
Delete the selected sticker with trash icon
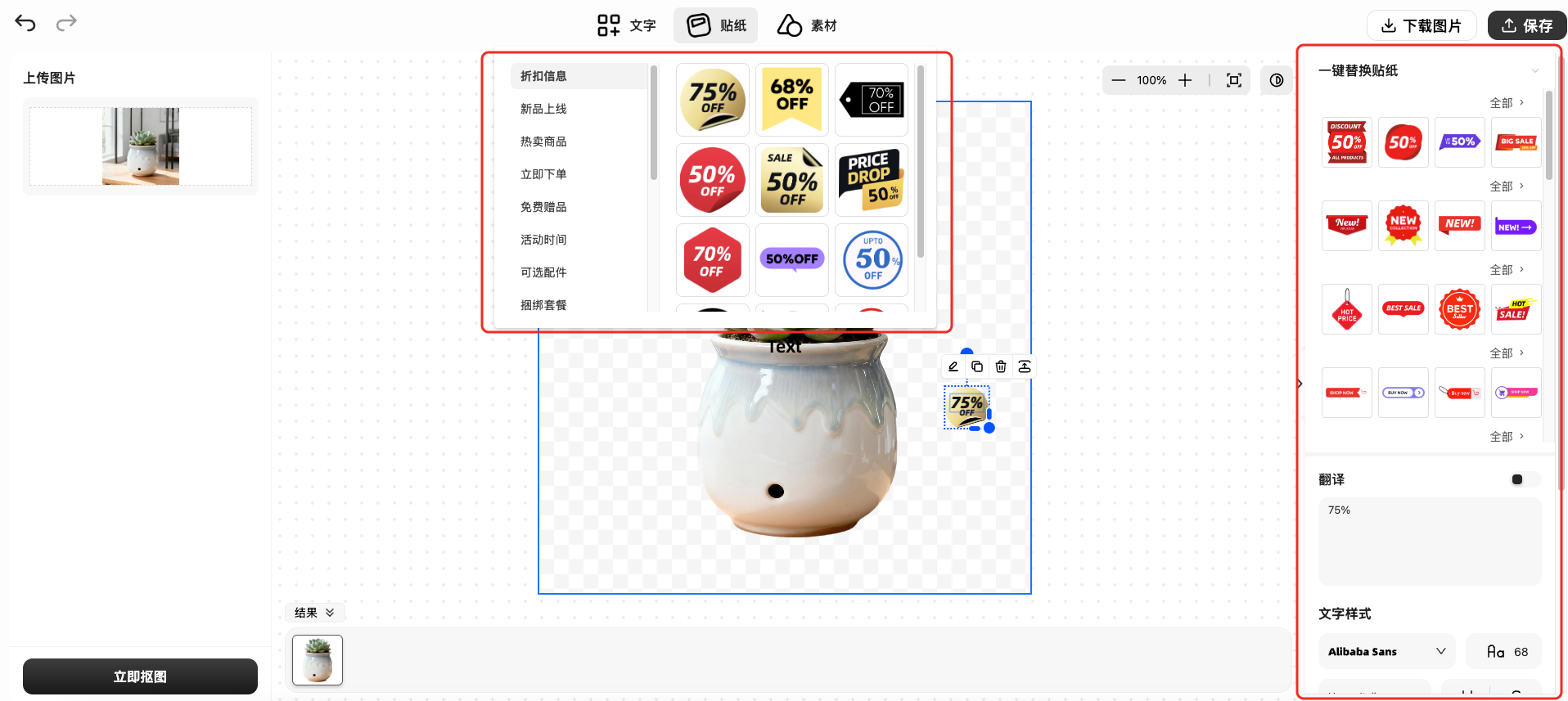click(x=1000, y=366)
